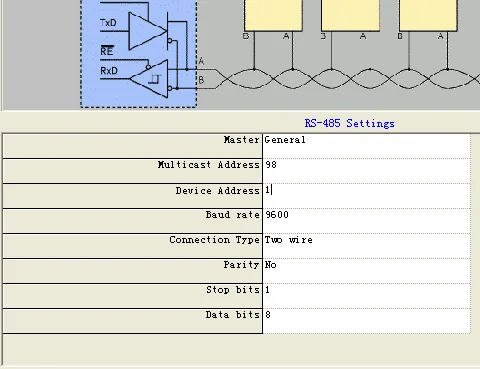Open the Connection Type field Two wire

(367, 246)
